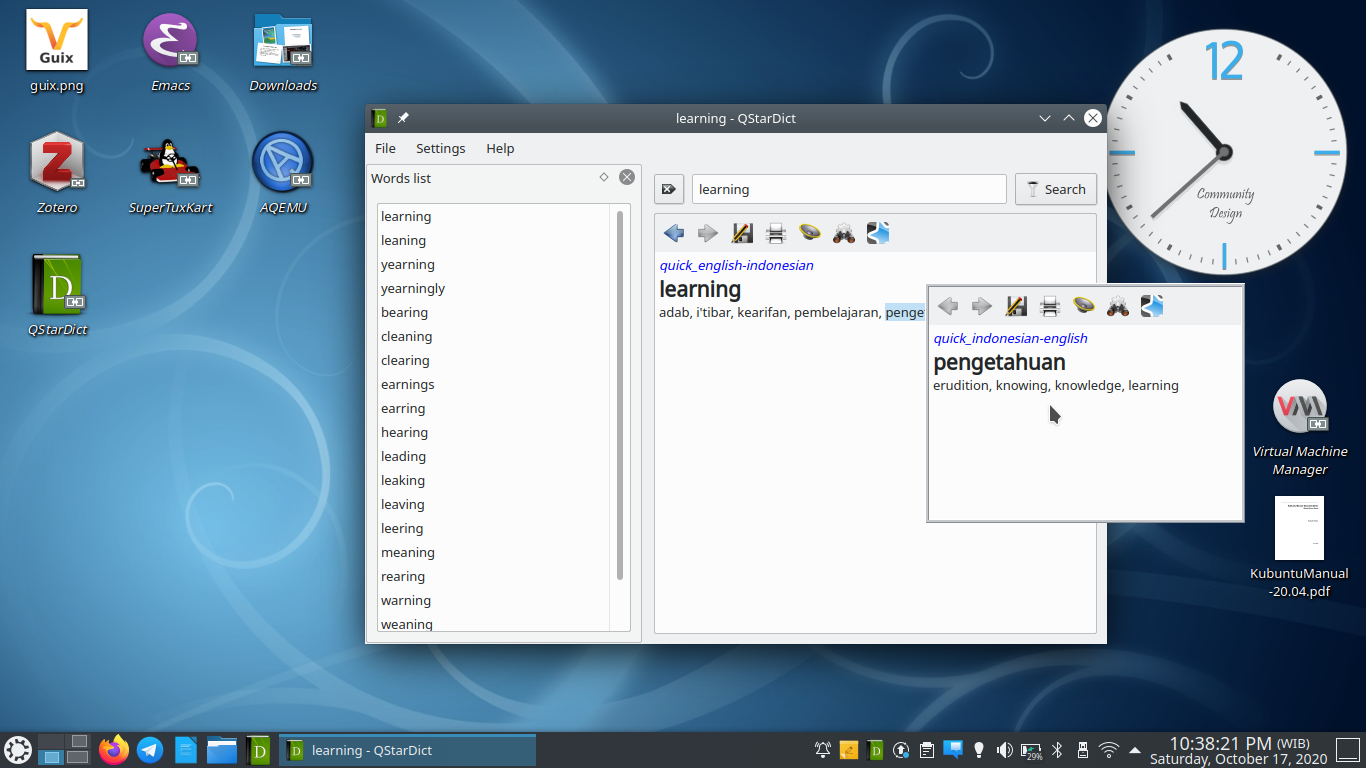Expand hidden system tray icons

pyautogui.click(x=1135, y=749)
